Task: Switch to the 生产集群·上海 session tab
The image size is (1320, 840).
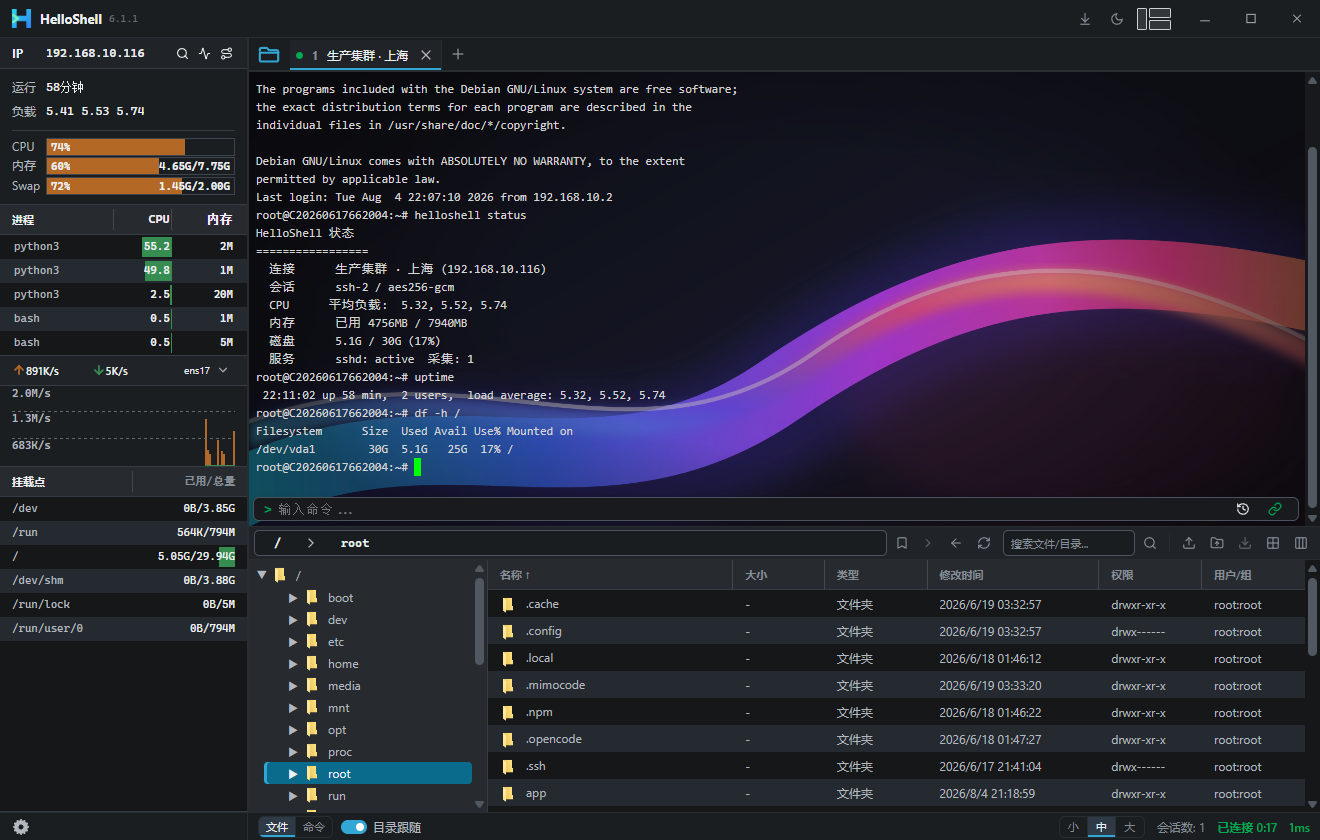Action: point(365,55)
